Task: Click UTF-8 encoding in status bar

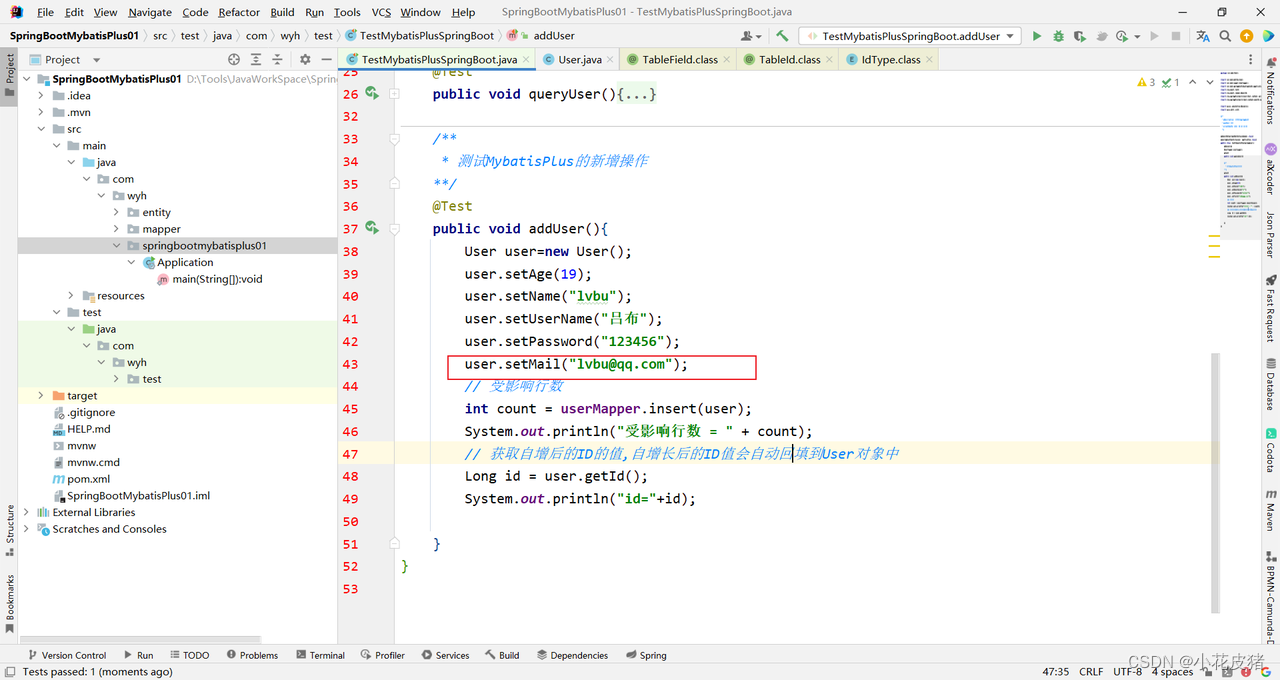Action: pyautogui.click(x=1127, y=672)
